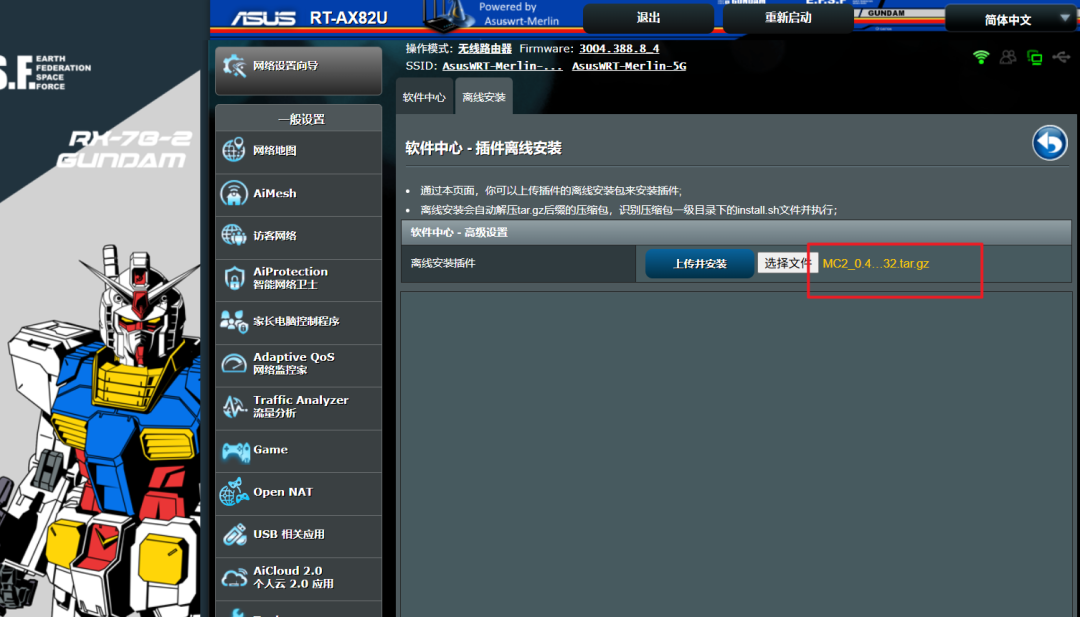Click the network map globe icon
1080x617 pixels.
pyautogui.click(x=233, y=149)
